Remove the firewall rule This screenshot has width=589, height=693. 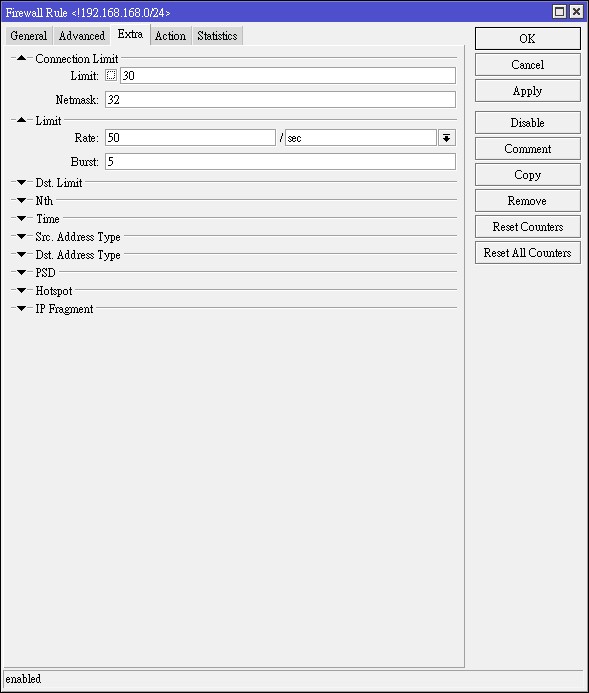[x=528, y=201]
